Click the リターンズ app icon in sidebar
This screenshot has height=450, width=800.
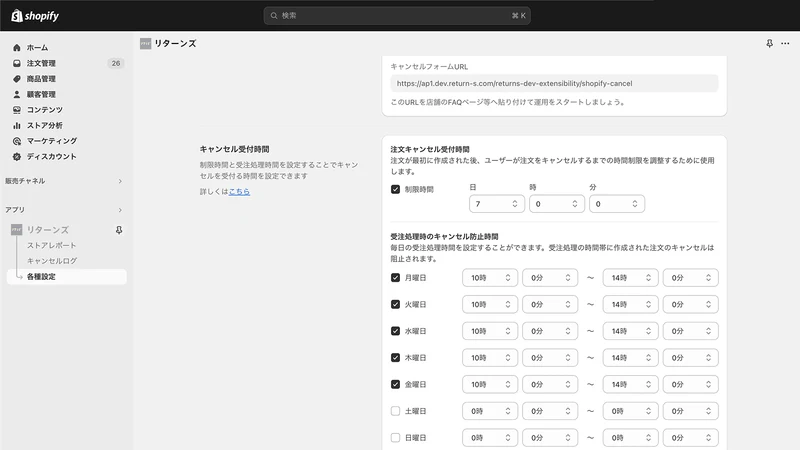[17, 230]
